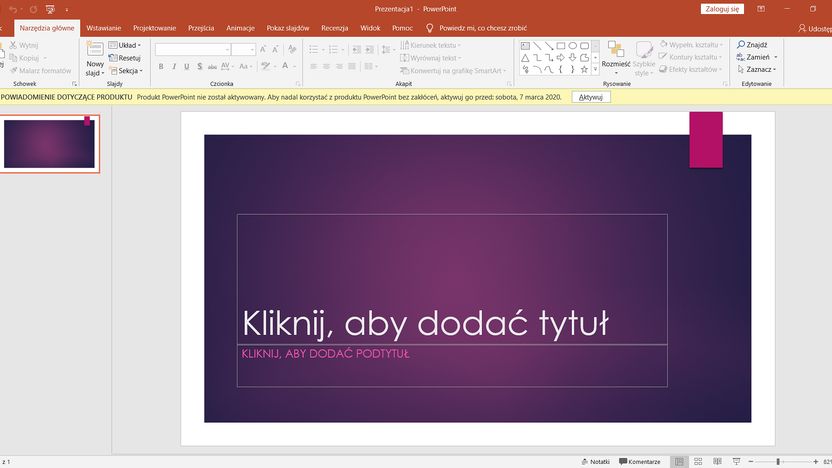Select the right arrow shape
Viewport: 832px width, 468px height.
[561, 58]
